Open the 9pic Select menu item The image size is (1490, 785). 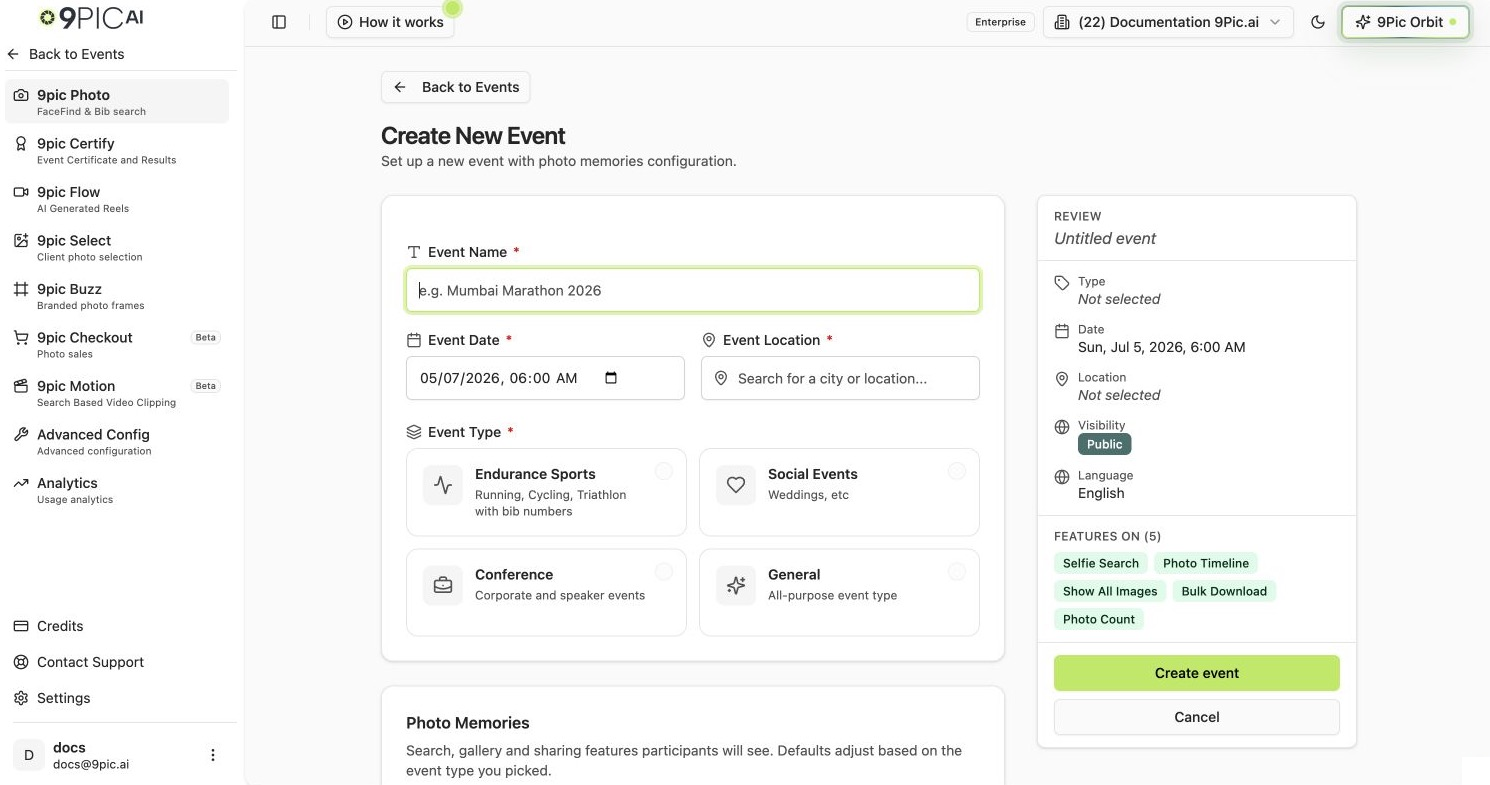(x=117, y=247)
